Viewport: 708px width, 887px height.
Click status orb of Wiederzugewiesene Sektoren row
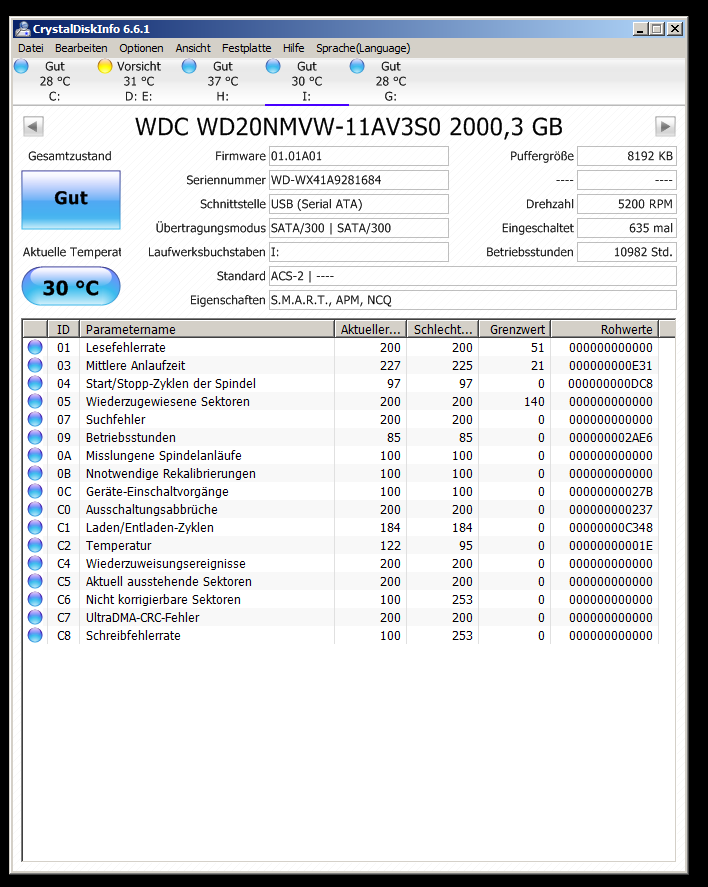[x=35, y=402]
